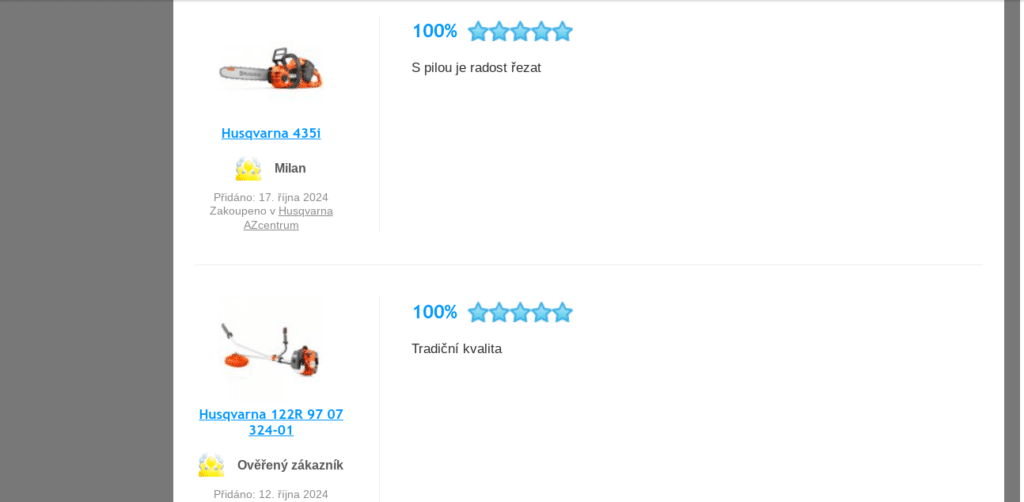Click the badge icon beside Ověřený zákazník

[x=211, y=465]
